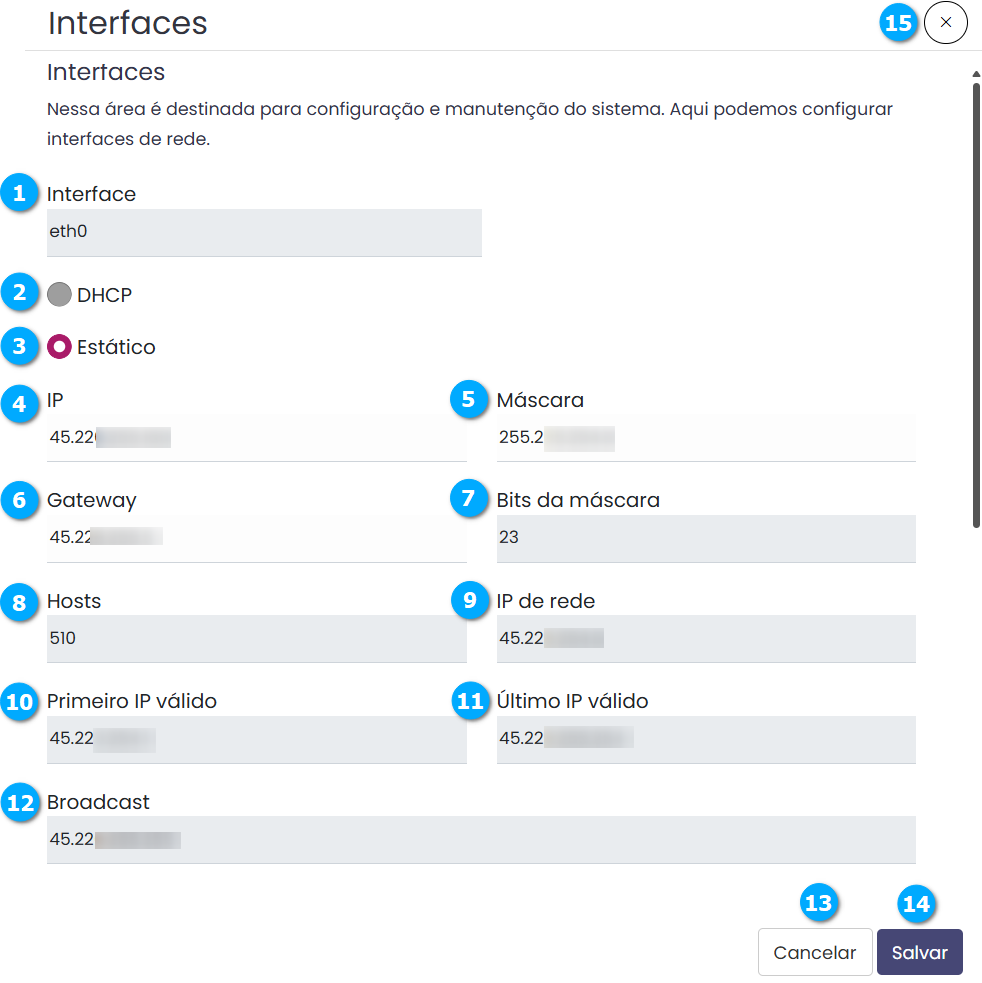Select the Estático radio option
The image size is (982, 983).
[60, 347]
